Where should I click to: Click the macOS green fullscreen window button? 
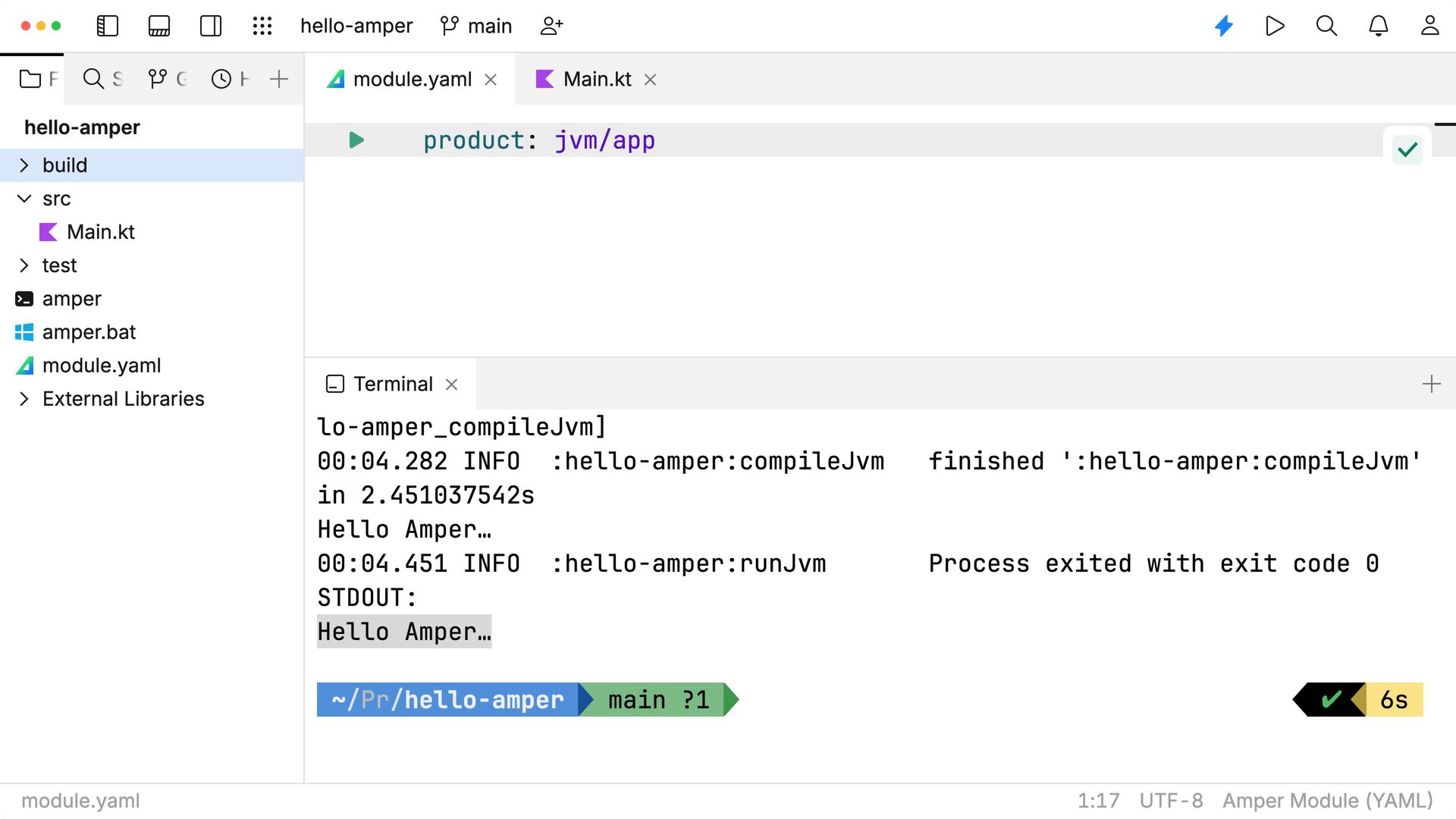click(56, 26)
